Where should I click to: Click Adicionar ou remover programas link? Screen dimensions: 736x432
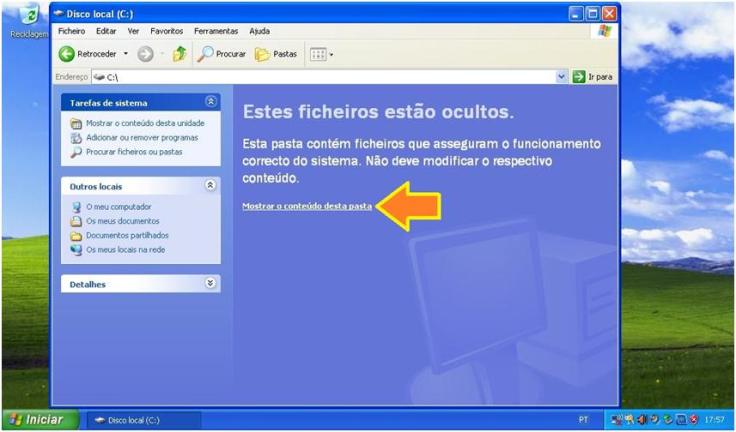pos(142,138)
